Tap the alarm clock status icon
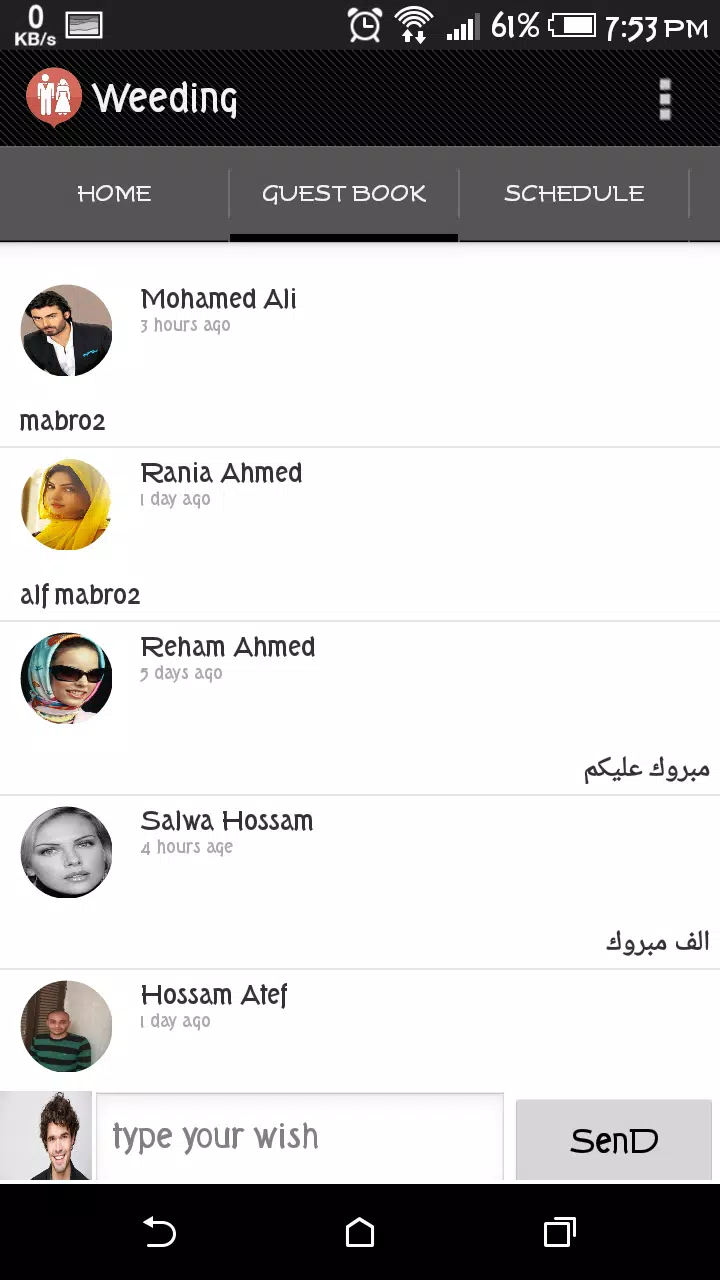This screenshot has width=720, height=1280. click(x=364, y=25)
